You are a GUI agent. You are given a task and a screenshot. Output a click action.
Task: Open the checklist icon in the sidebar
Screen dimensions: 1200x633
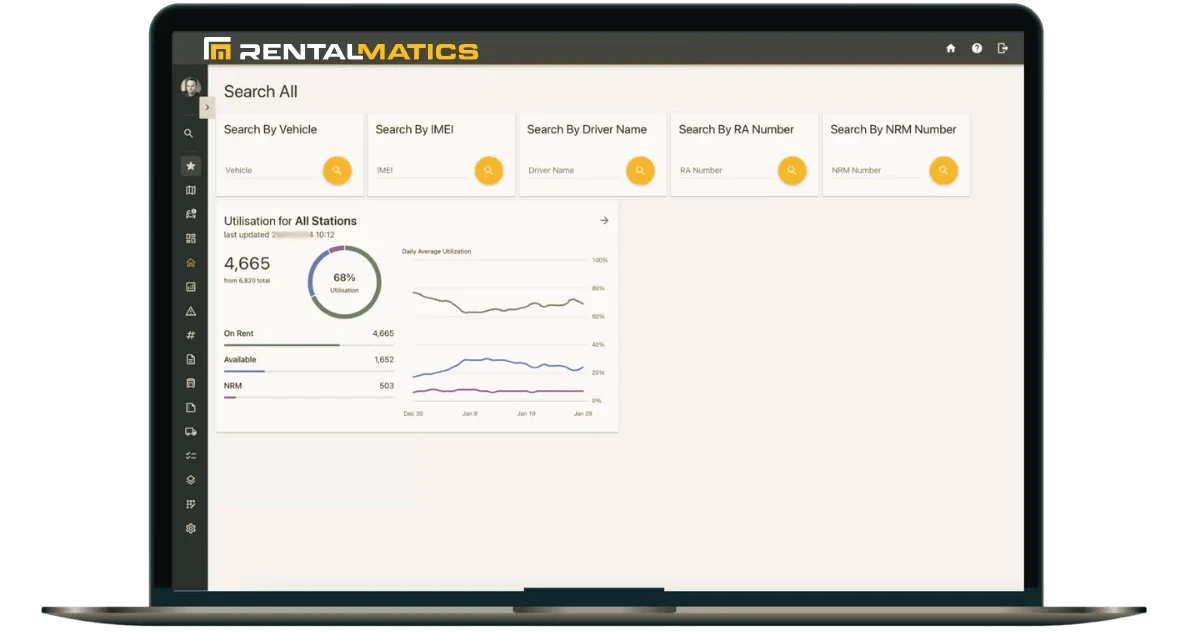190,455
